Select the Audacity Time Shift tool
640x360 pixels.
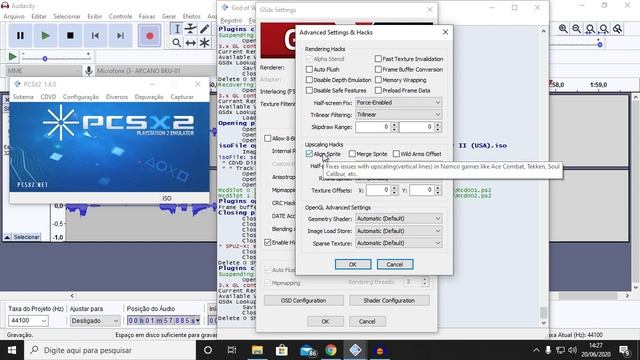(x=191, y=42)
